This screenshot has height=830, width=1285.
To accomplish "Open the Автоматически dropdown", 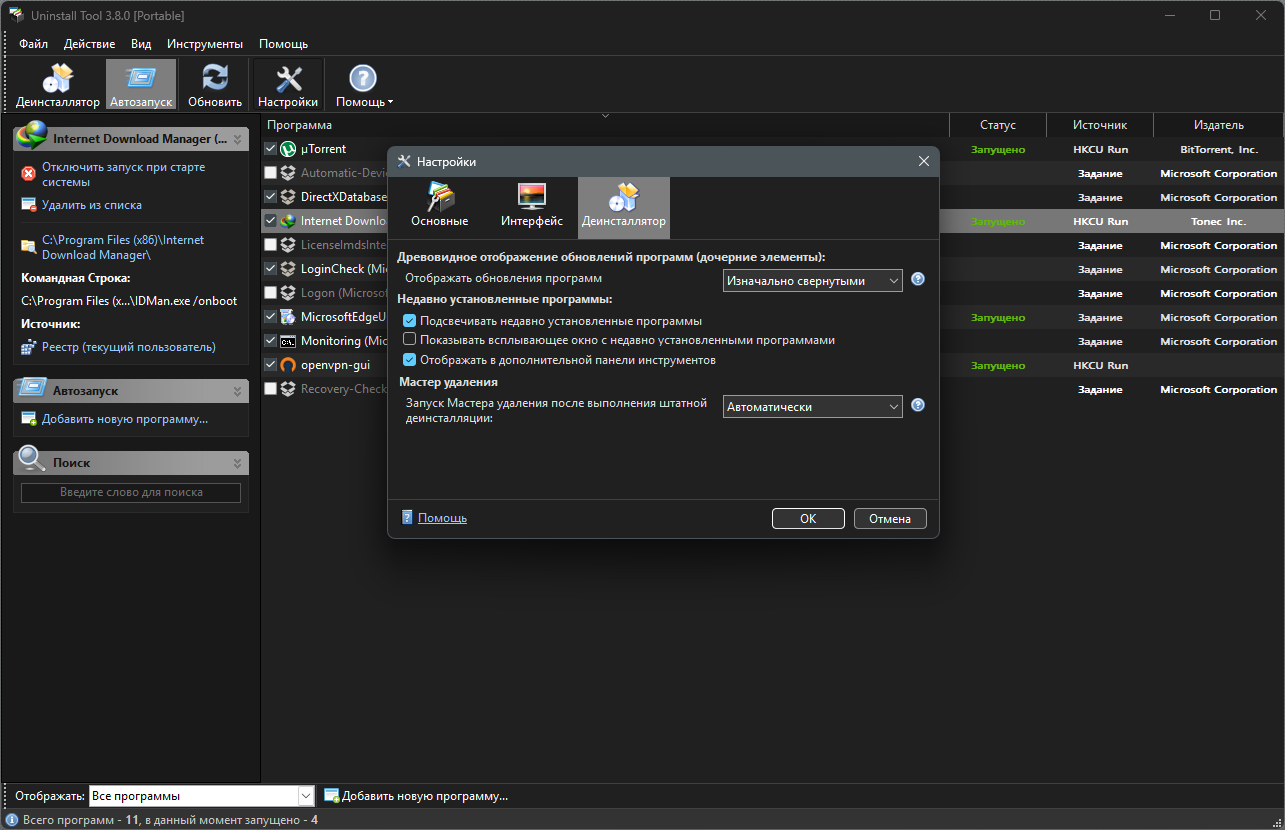I will pos(812,407).
